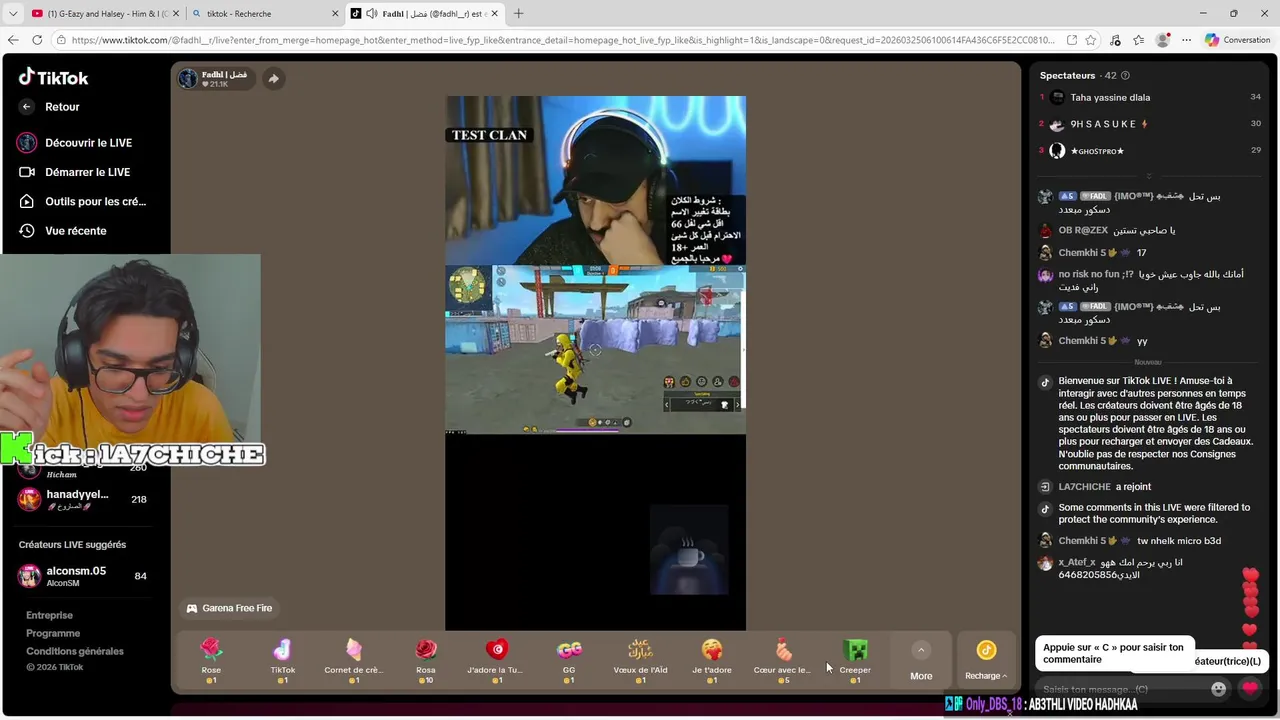Send the Cornet de crème gift

tap(354, 661)
